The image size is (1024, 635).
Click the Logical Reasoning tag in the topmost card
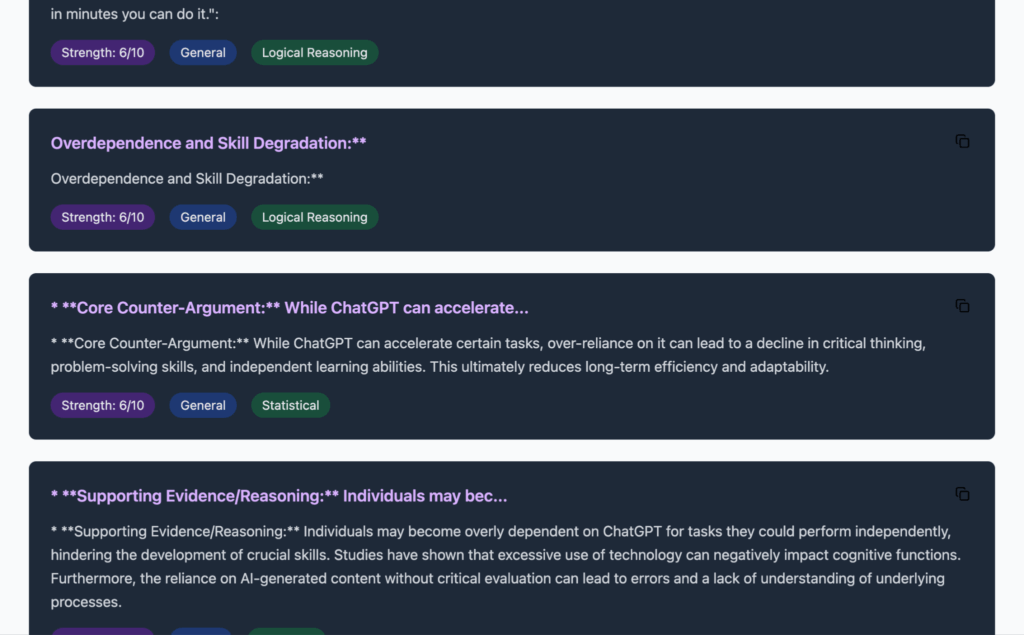(x=314, y=53)
